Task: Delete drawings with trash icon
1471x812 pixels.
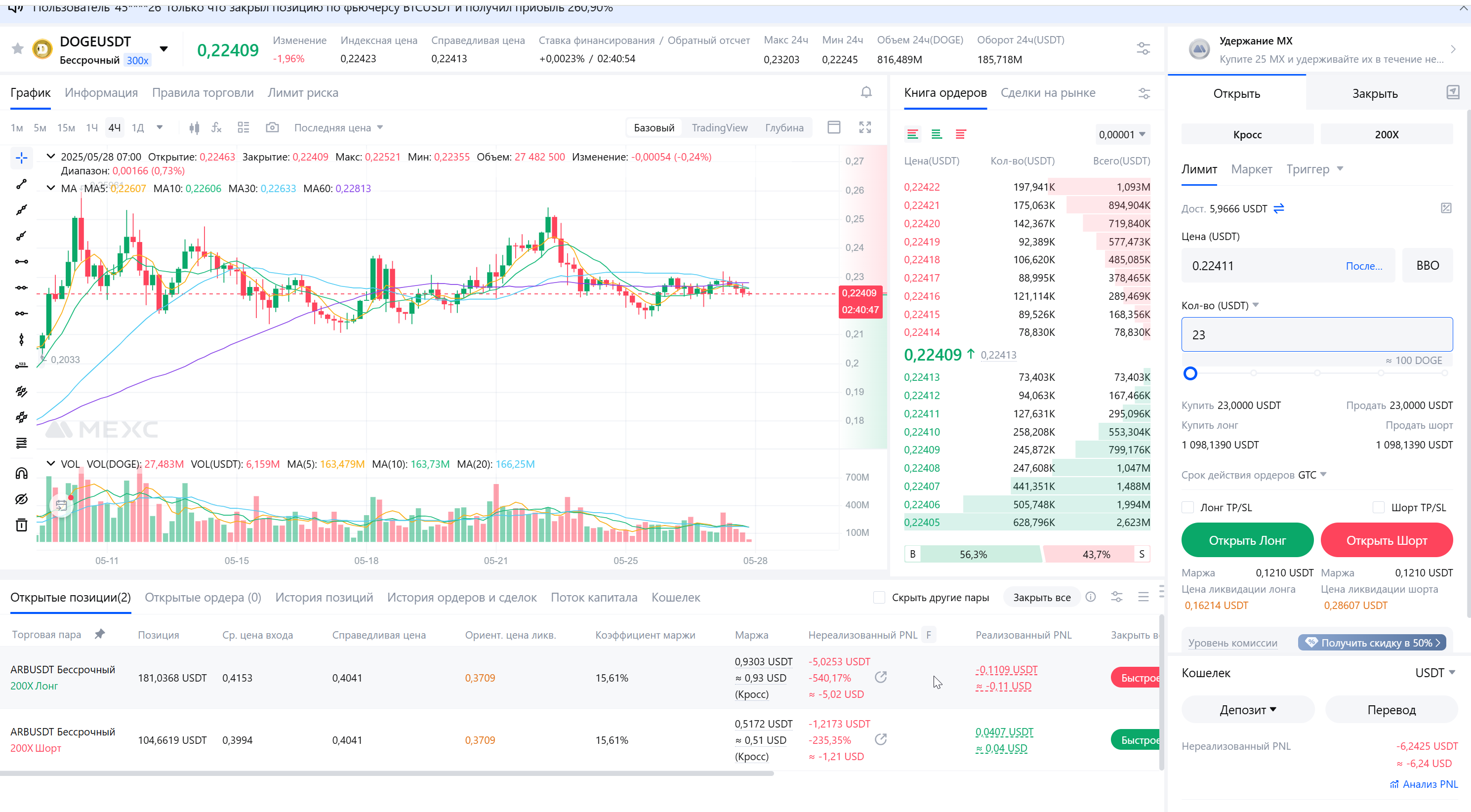Action: coord(21,525)
